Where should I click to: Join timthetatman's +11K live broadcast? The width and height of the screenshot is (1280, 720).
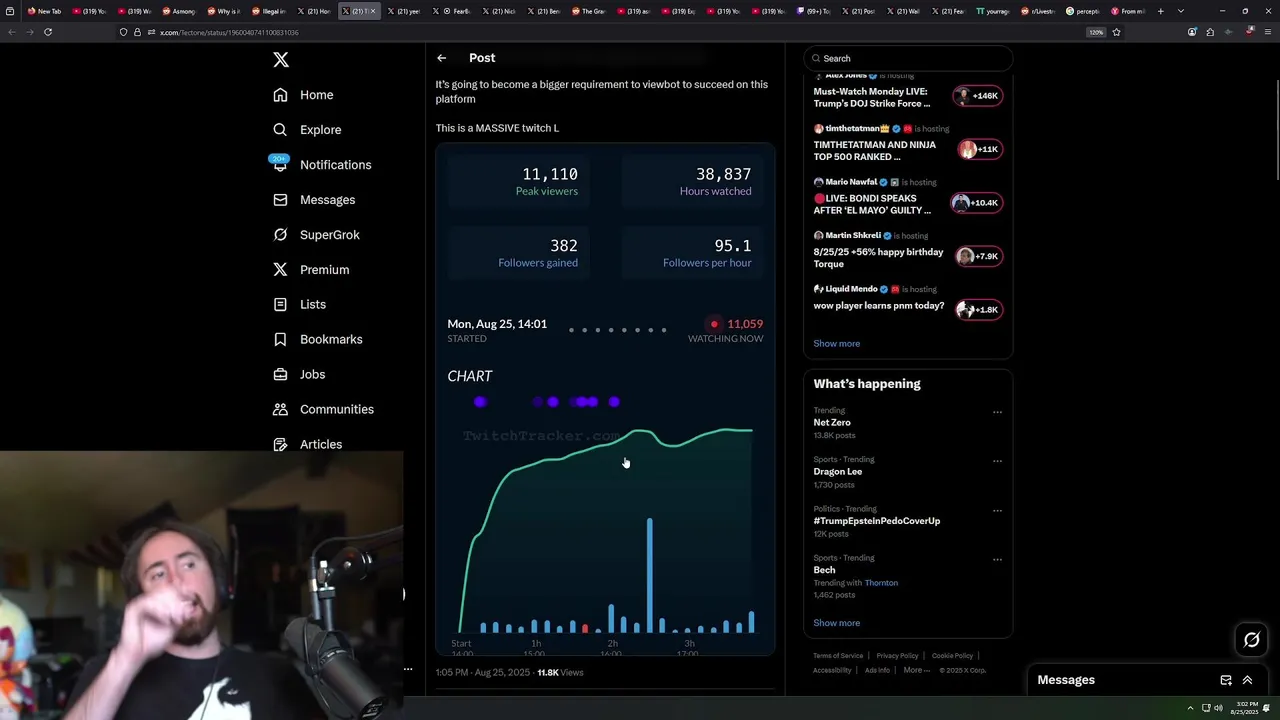979,149
